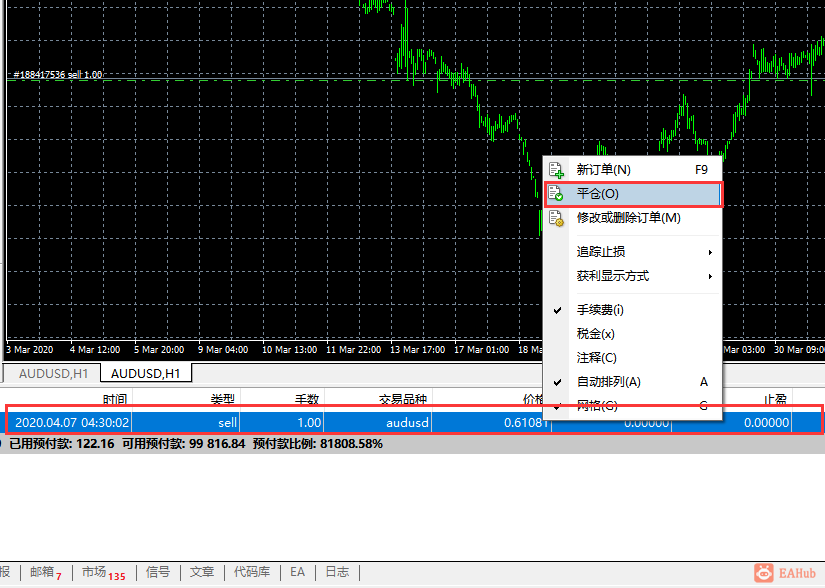
Task: Click the EAHub logo icon
Action: [x=765, y=572]
